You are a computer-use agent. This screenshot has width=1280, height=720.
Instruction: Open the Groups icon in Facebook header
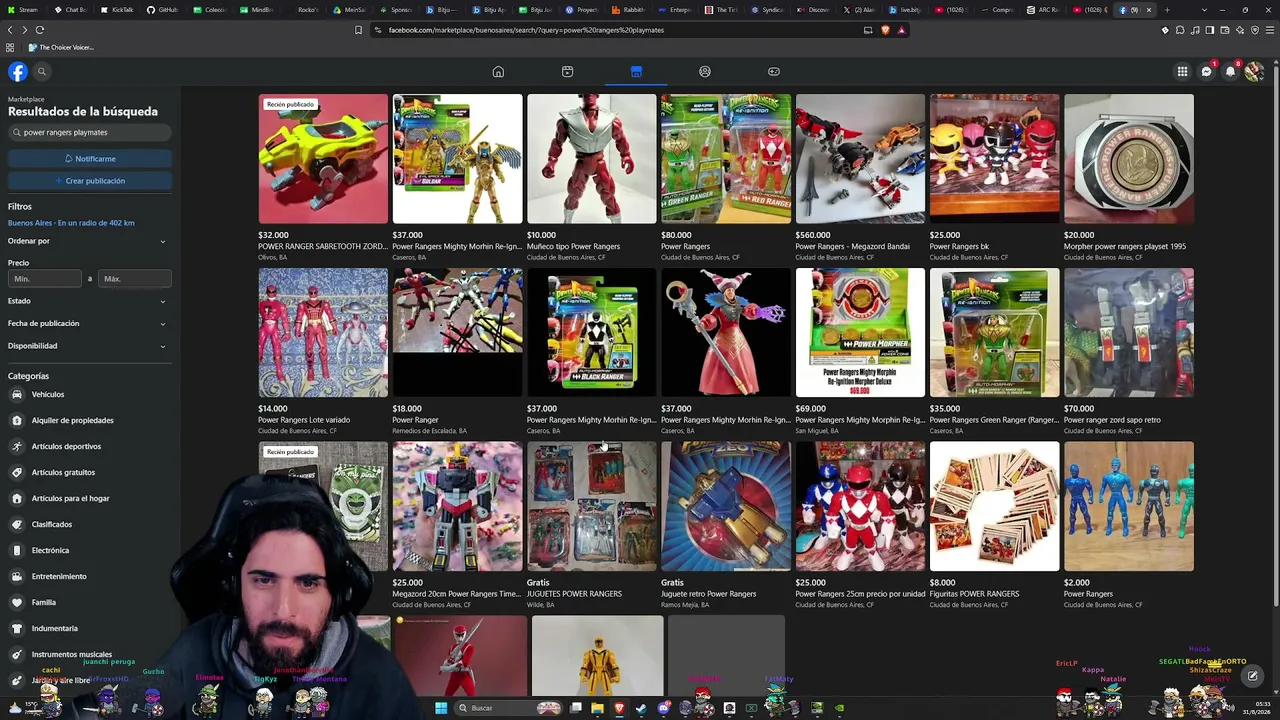click(705, 72)
